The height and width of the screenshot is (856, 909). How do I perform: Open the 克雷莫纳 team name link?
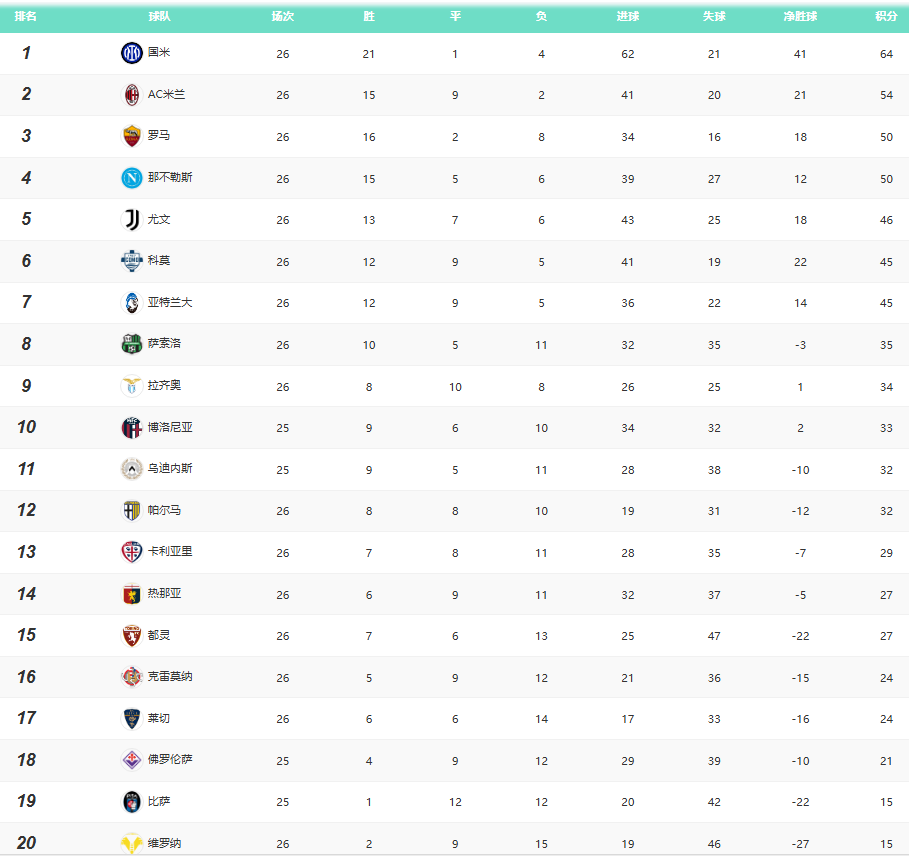[x=170, y=677]
